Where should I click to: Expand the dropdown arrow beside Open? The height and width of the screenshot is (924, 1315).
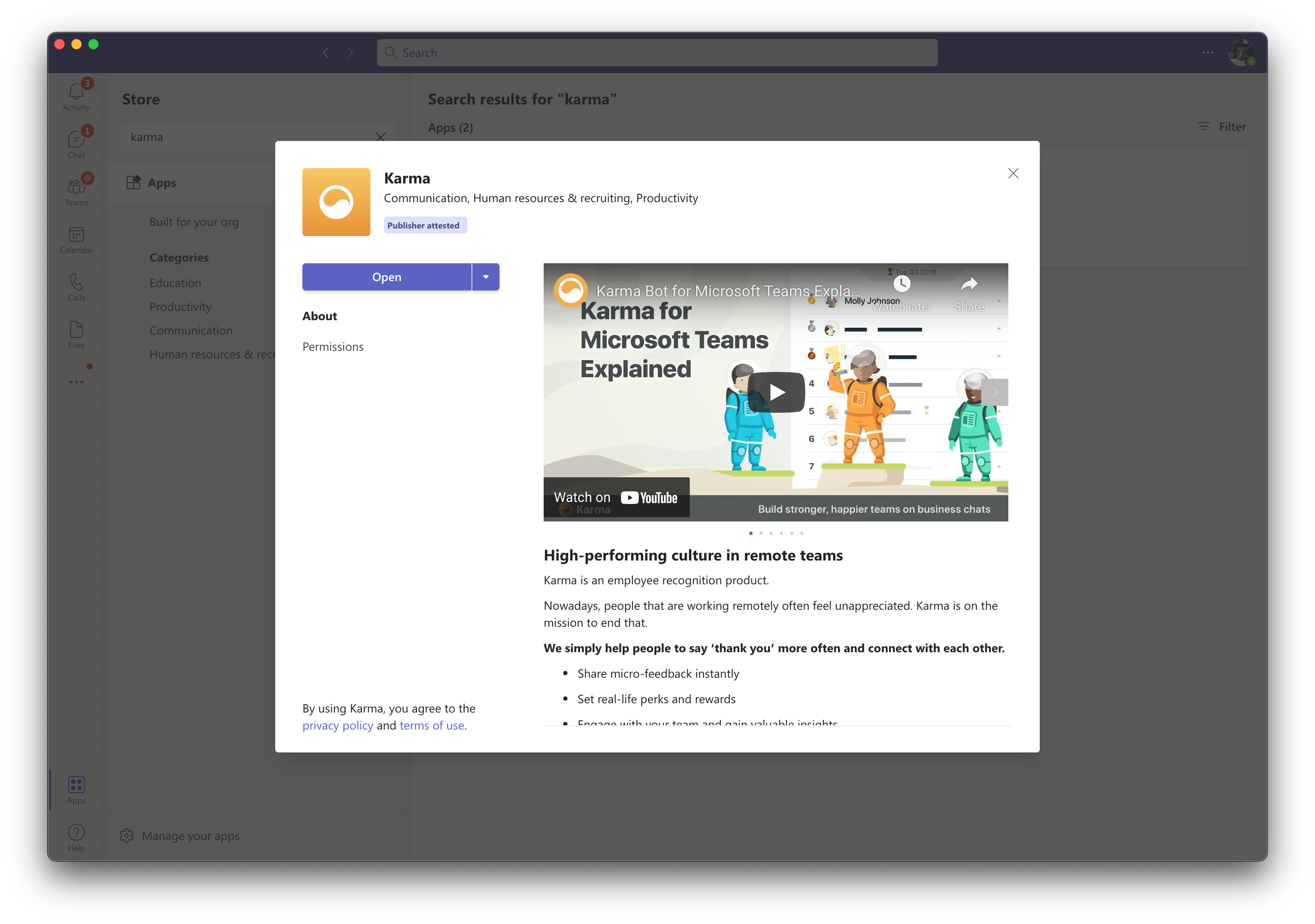click(x=485, y=277)
